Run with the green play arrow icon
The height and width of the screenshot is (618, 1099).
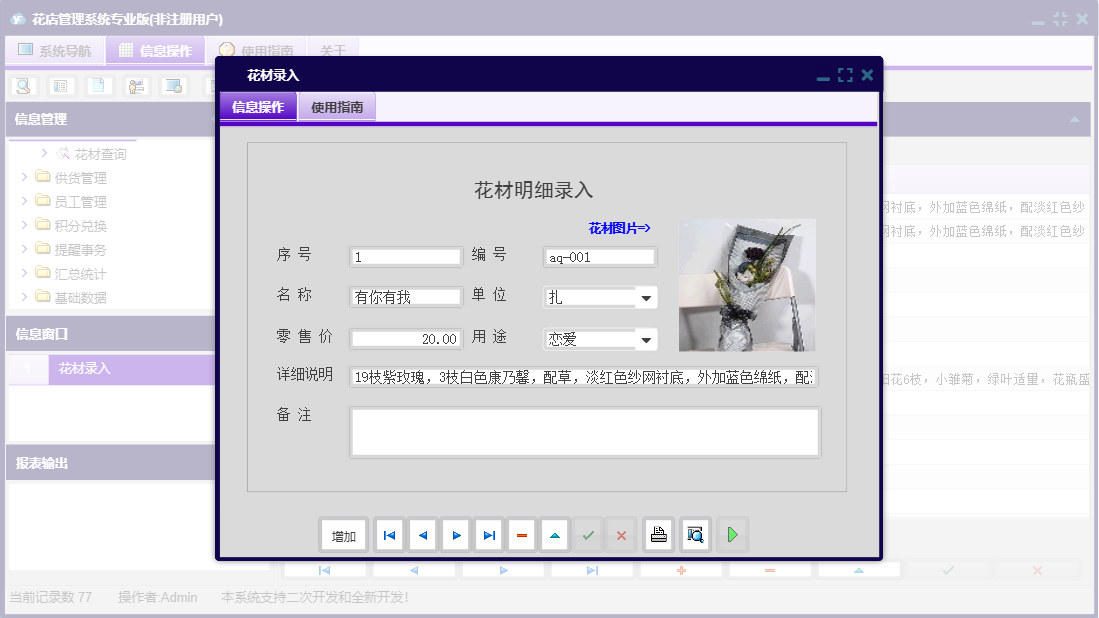coord(732,534)
